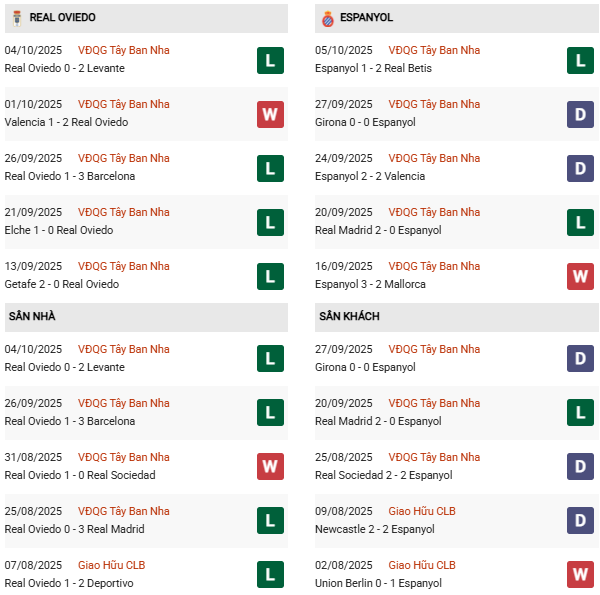
Task: Click the L badge beside Real Oviedo 1 - 3 Barcelona in the top list
Action: click(x=270, y=168)
